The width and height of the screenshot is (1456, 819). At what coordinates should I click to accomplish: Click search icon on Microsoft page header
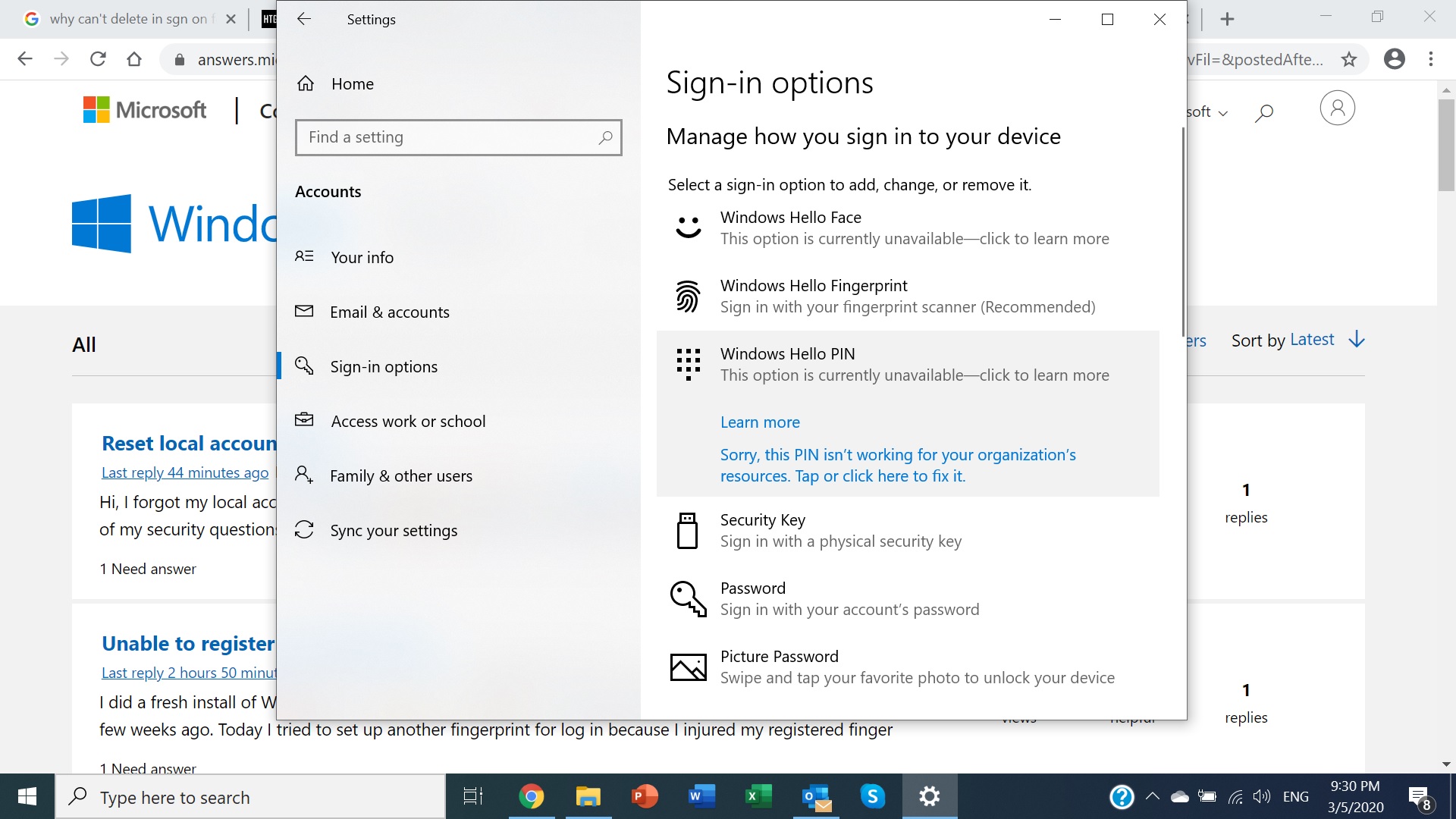click(1263, 113)
